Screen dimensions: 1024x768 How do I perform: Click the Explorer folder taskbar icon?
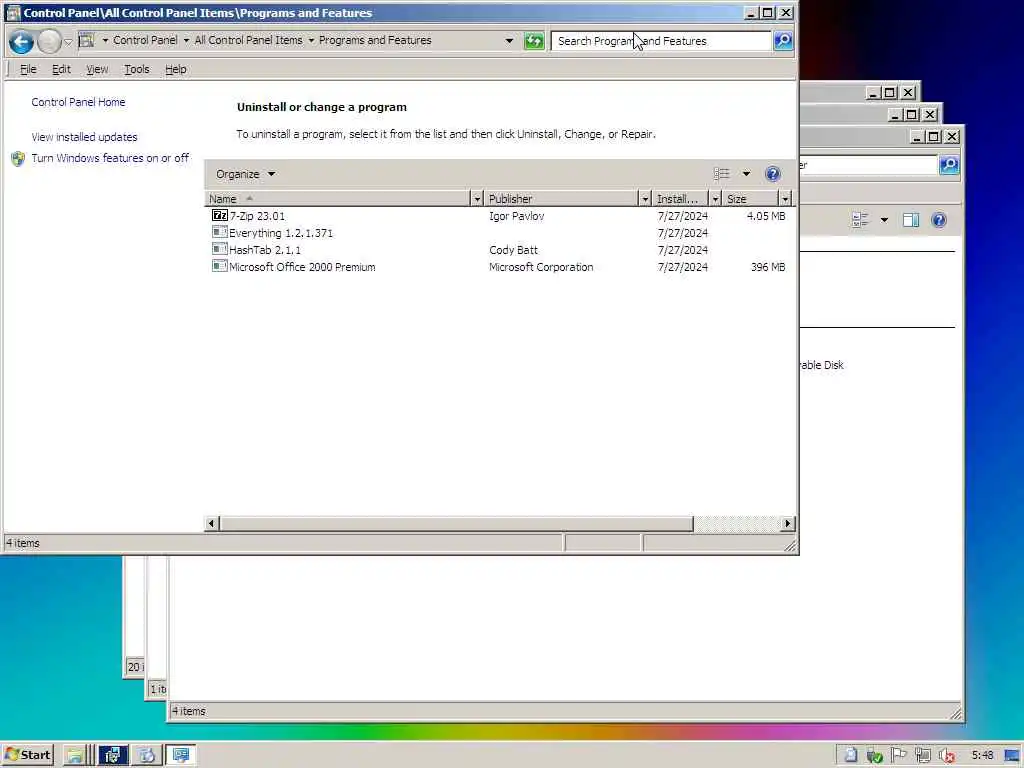pos(75,756)
